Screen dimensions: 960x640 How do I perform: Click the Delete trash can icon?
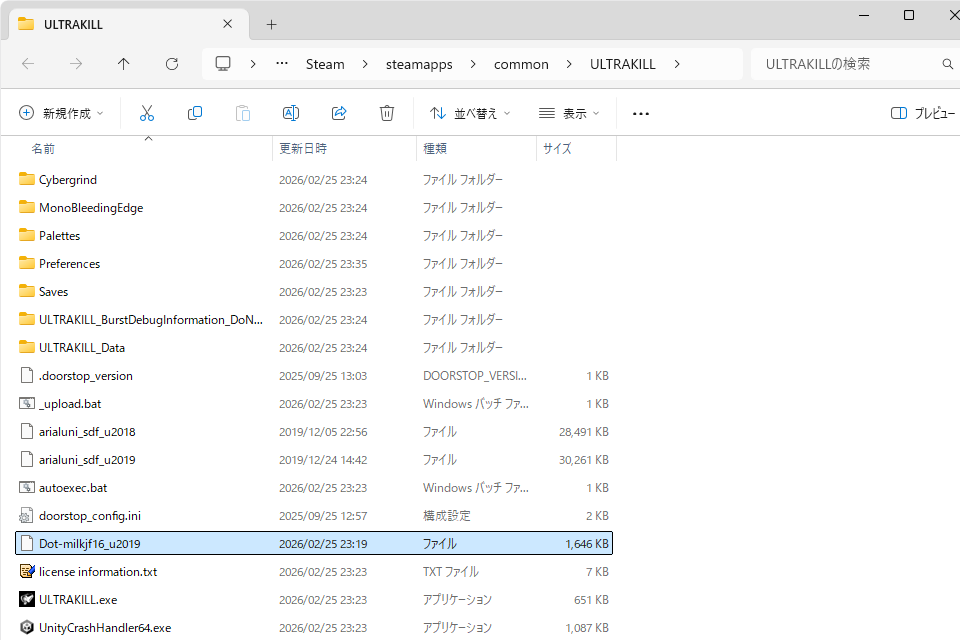[x=387, y=114]
